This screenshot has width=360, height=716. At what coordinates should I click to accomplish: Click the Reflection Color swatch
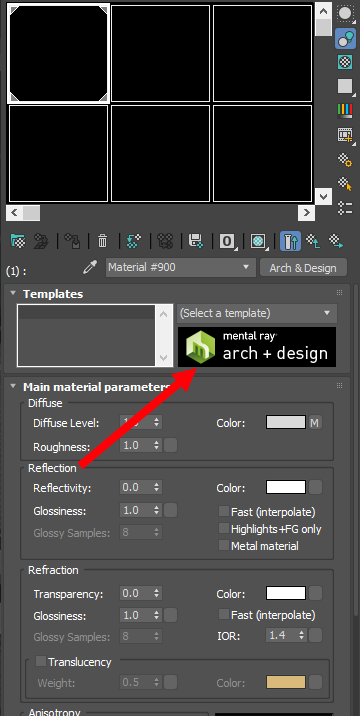[x=286, y=487]
